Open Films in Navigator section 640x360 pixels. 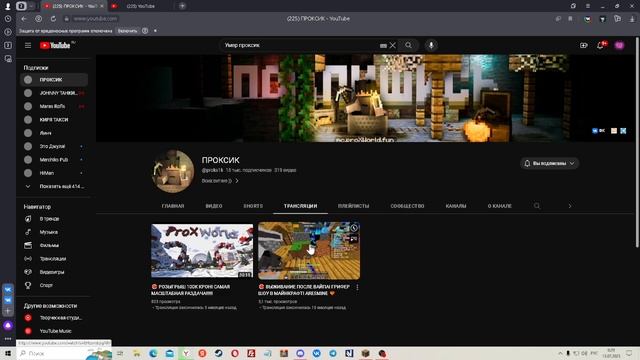click(54, 245)
